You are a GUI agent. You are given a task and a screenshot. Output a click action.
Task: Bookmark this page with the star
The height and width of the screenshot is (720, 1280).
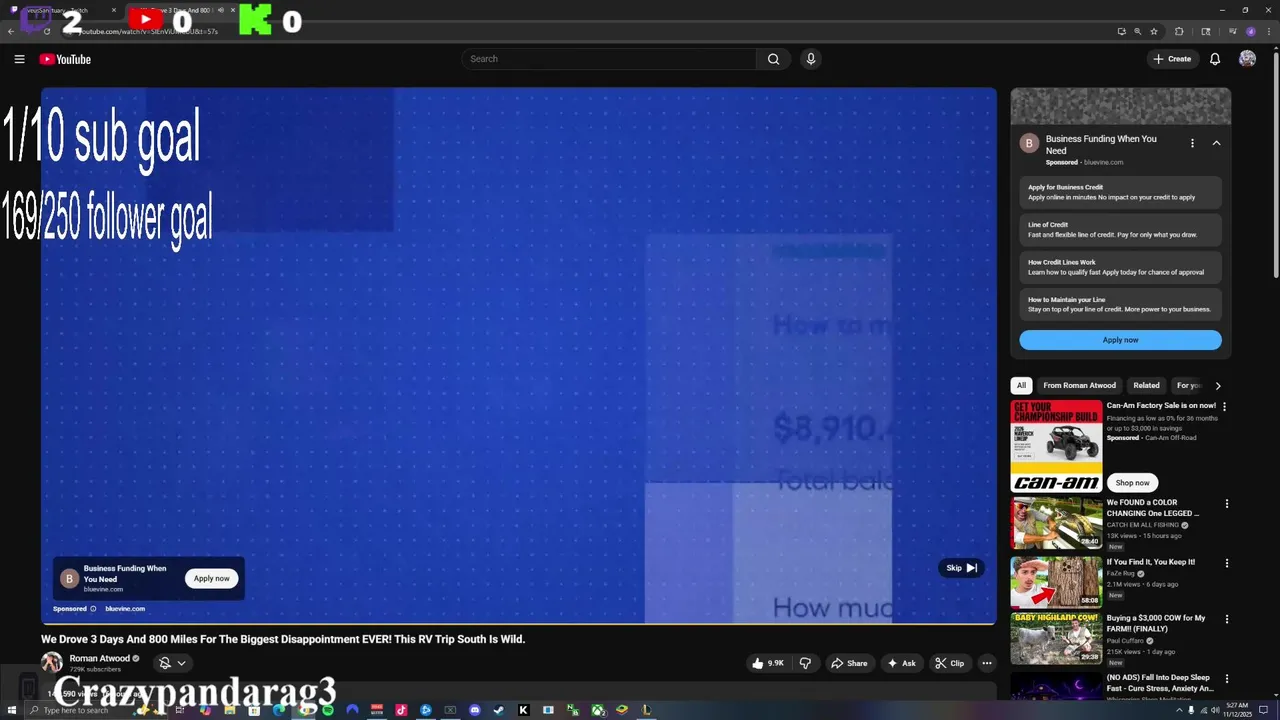coord(1154,31)
